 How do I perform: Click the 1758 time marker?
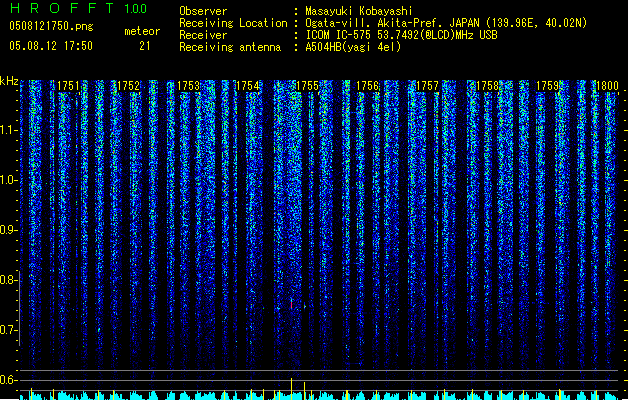pos(487,86)
